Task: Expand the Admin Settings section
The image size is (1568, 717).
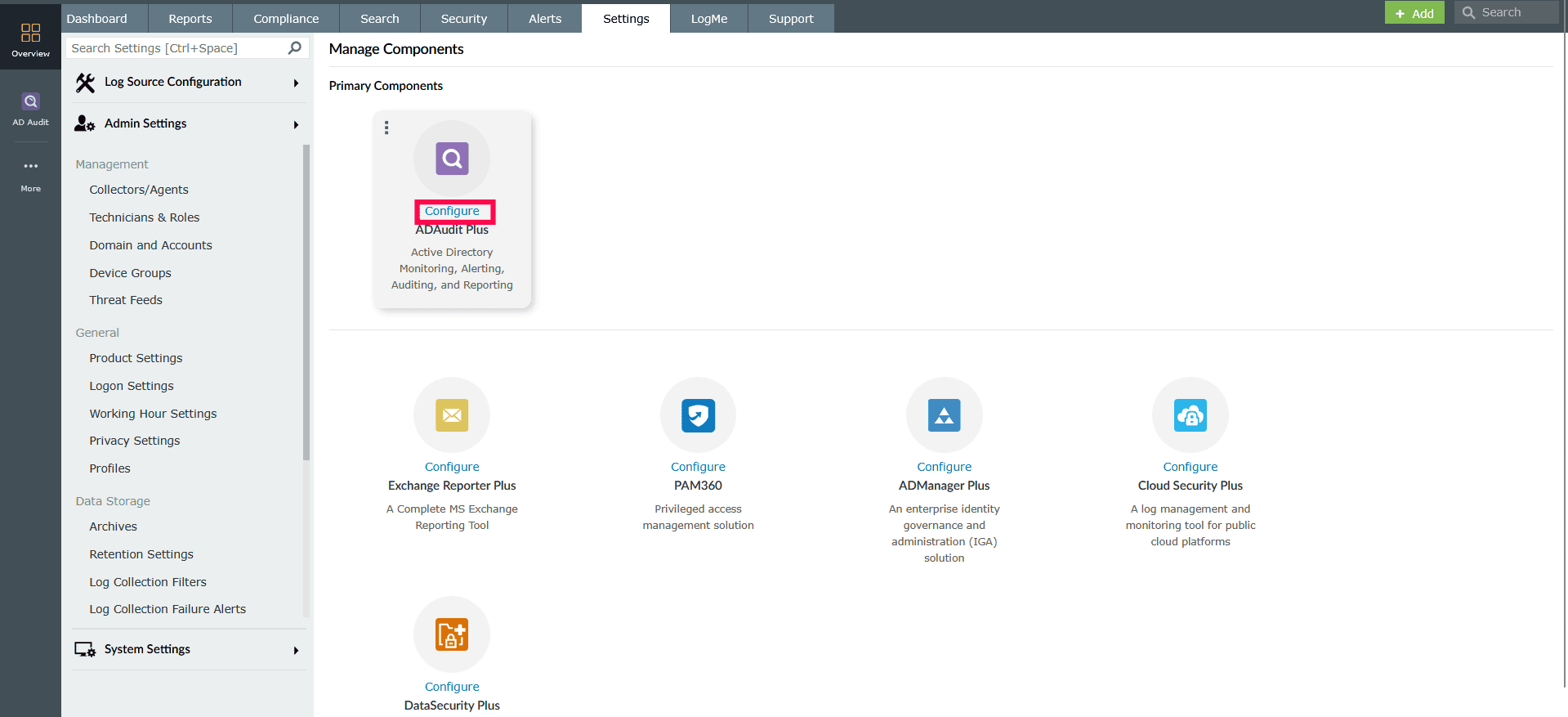Action: coord(296,124)
